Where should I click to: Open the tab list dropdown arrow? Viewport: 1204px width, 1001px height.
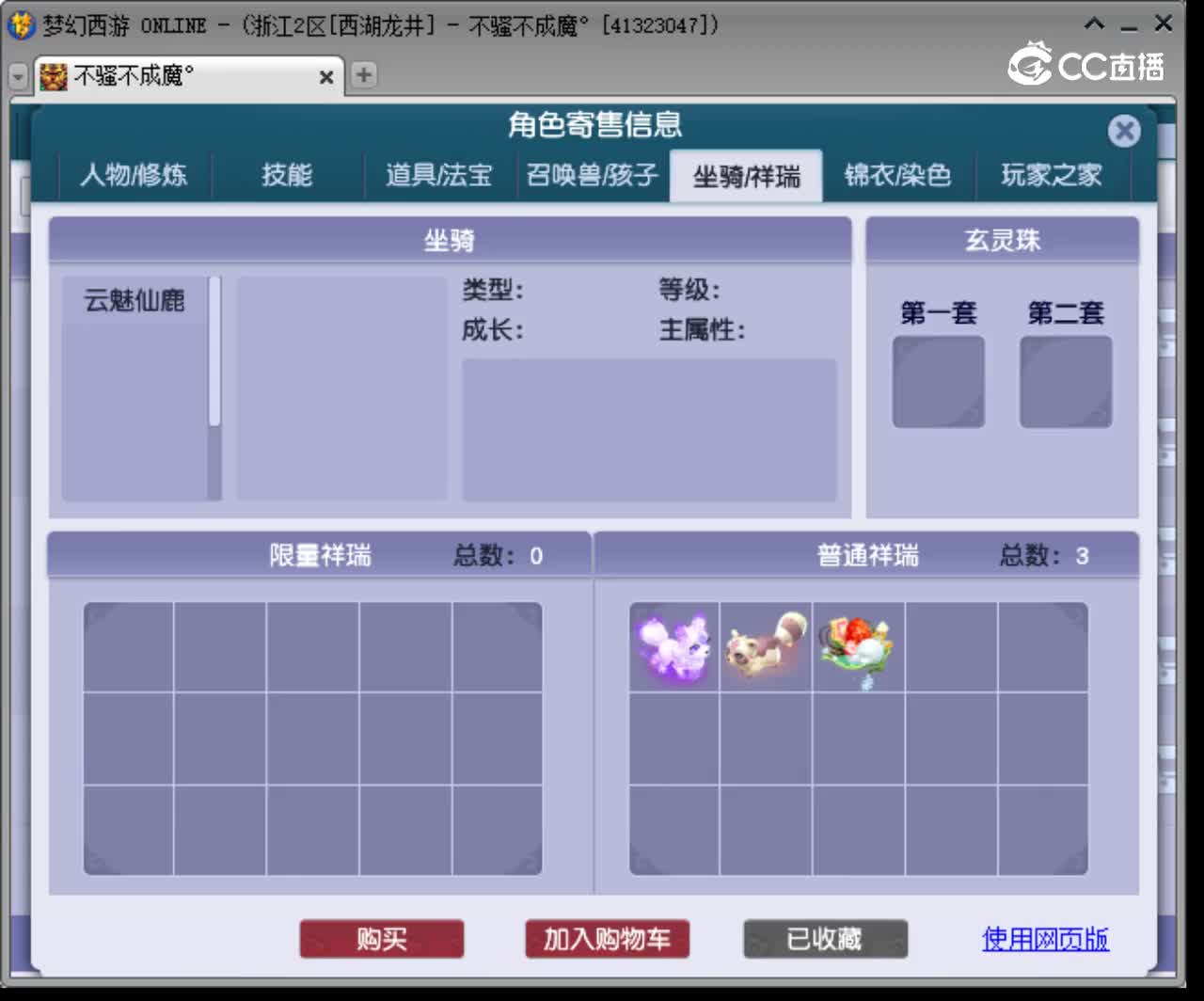tap(18, 77)
